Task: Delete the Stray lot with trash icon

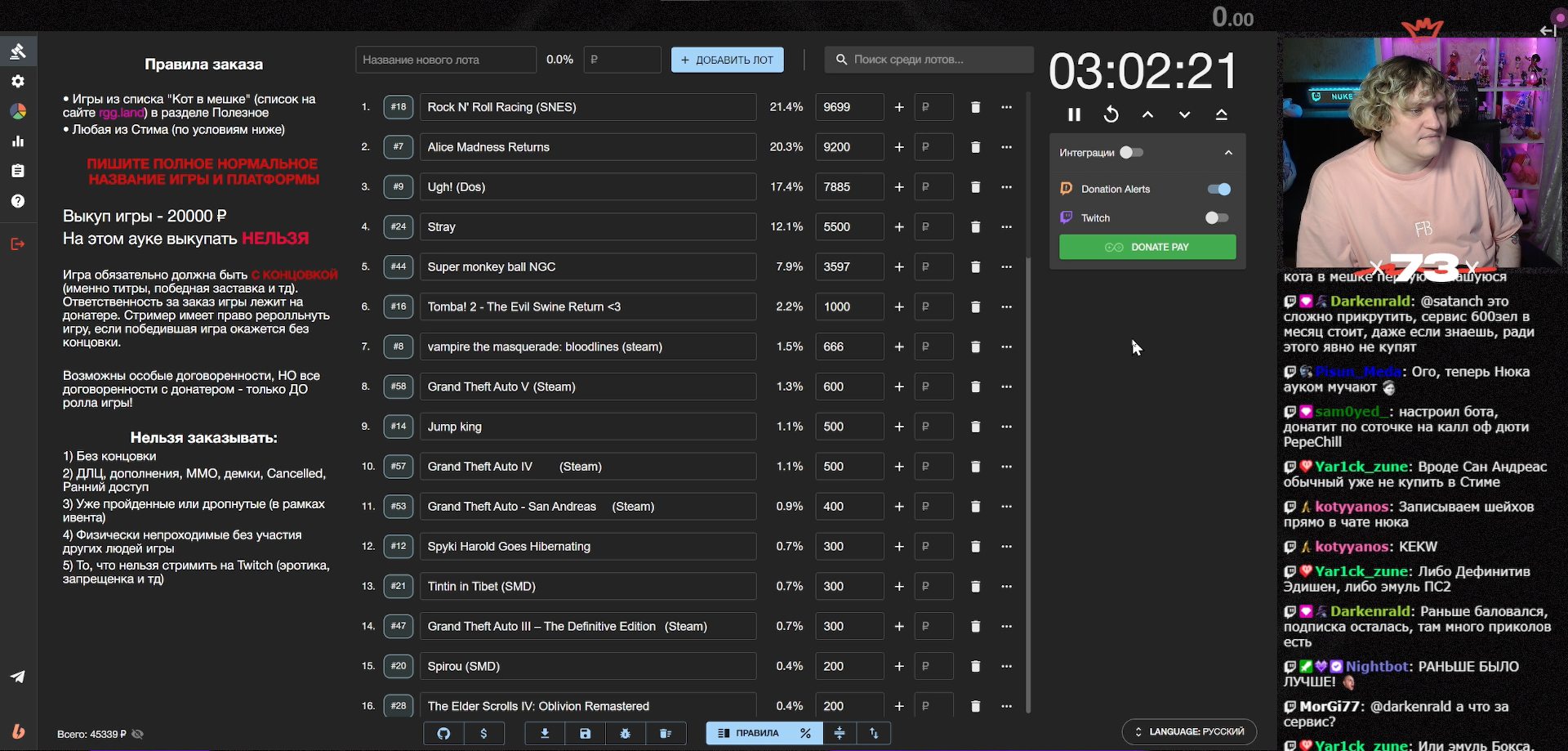Action: [x=975, y=227]
